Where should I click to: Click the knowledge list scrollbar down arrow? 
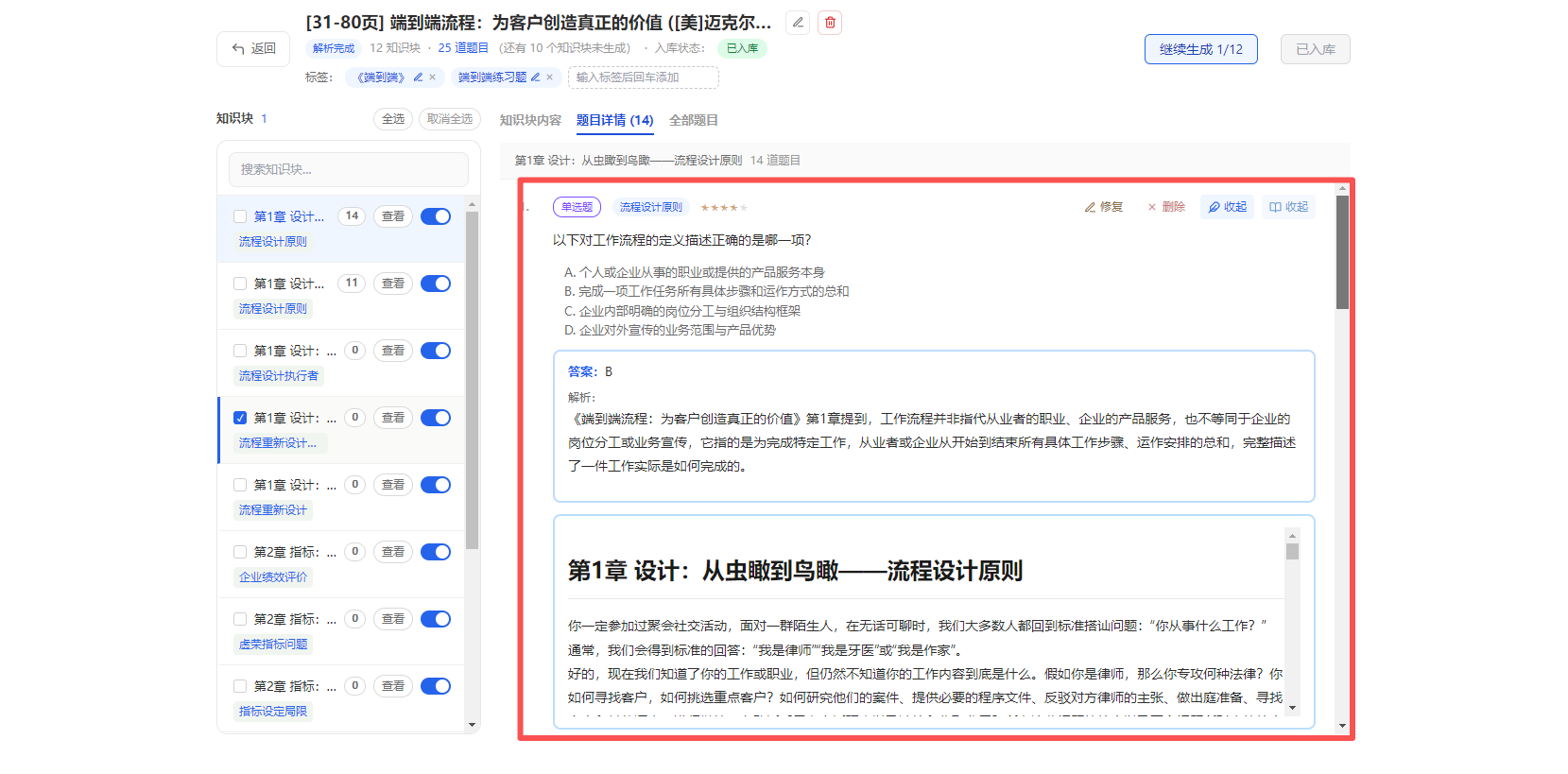(473, 725)
